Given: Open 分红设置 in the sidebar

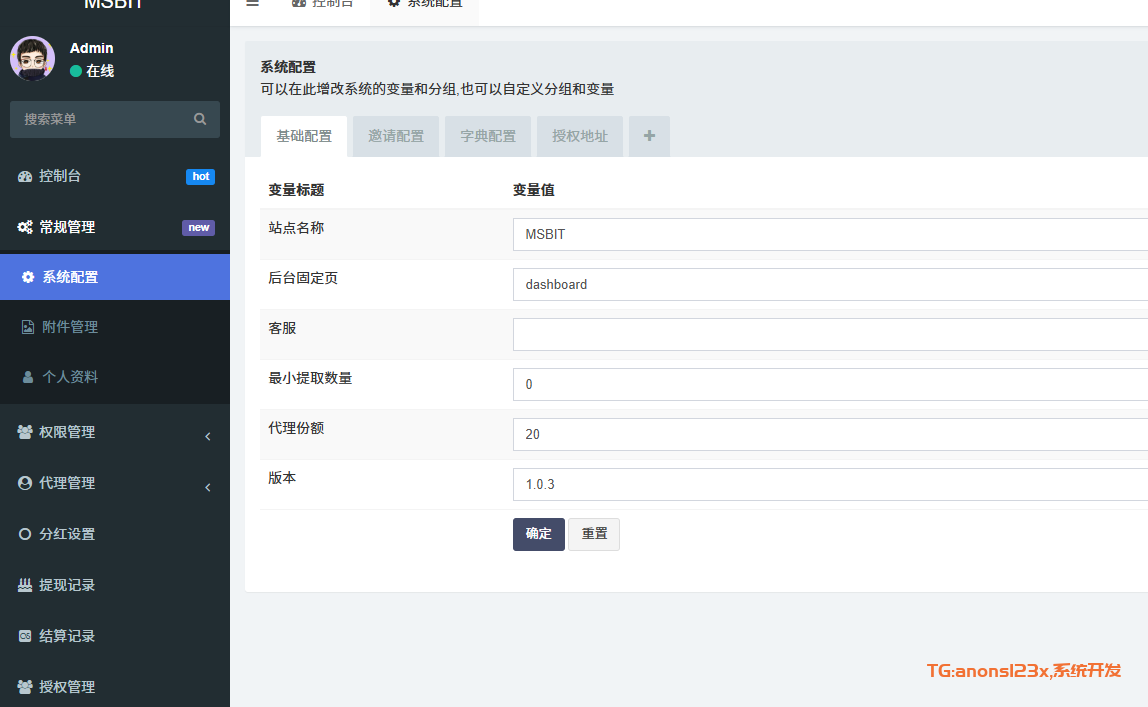Looking at the screenshot, I should tap(67, 534).
